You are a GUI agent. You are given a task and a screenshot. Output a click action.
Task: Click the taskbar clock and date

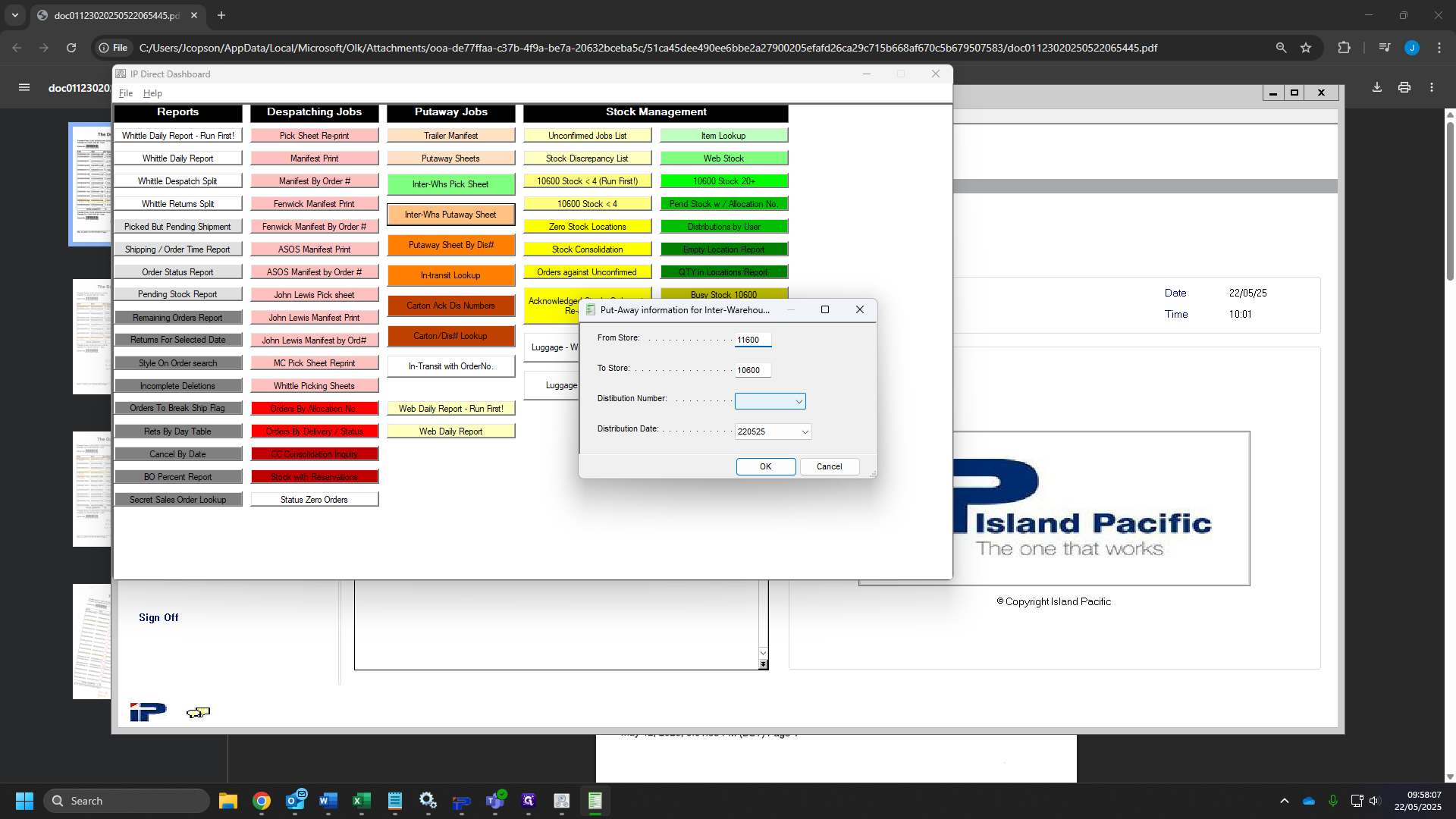click(x=1419, y=801)
